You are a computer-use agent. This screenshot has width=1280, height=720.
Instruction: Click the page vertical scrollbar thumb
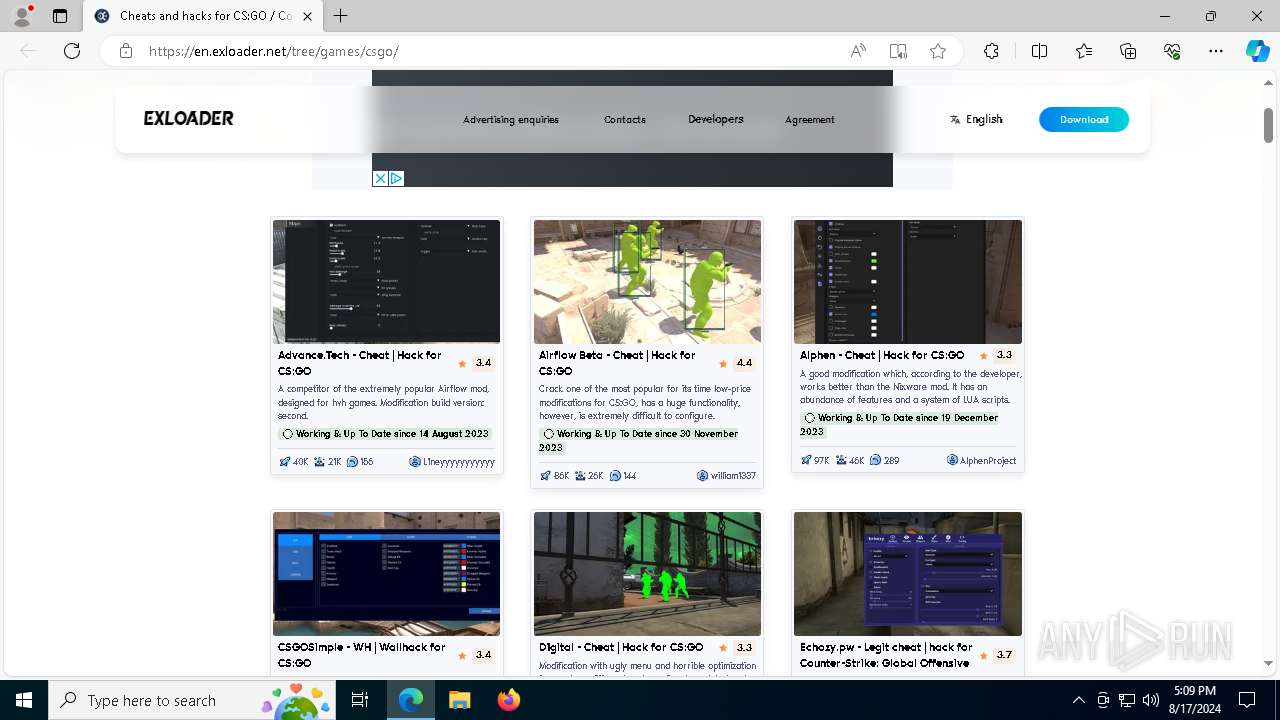click(x=1268, y=124)
